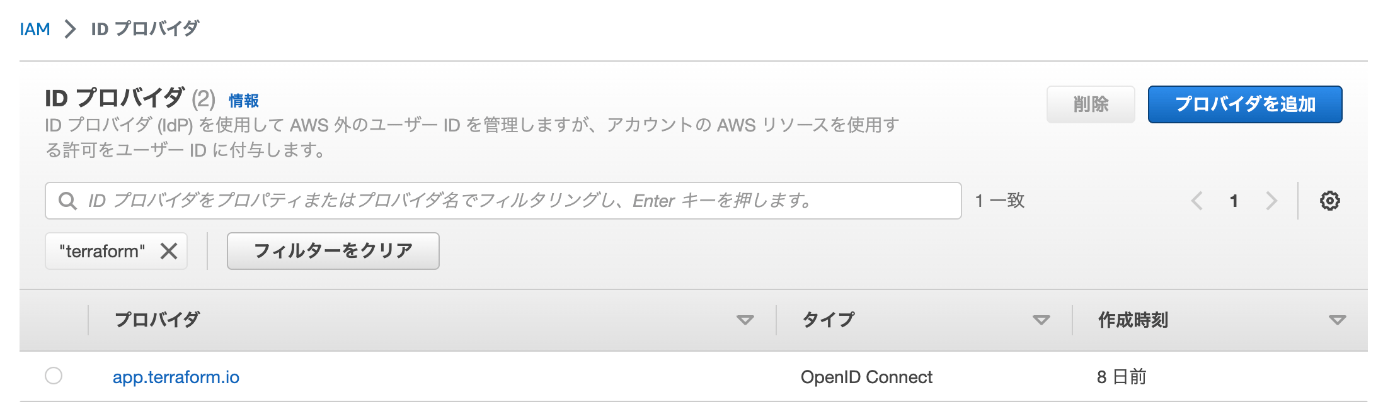Click the search magnifier icon
The height and width of the screenshot is (402, 1400).
pyautogui.click(x=69, y=201)
